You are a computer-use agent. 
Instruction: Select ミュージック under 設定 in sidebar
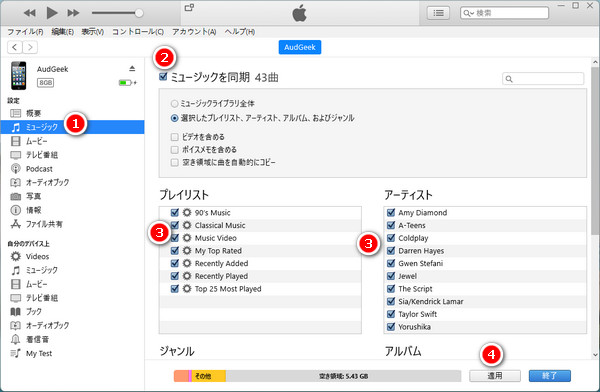point(72,127)
